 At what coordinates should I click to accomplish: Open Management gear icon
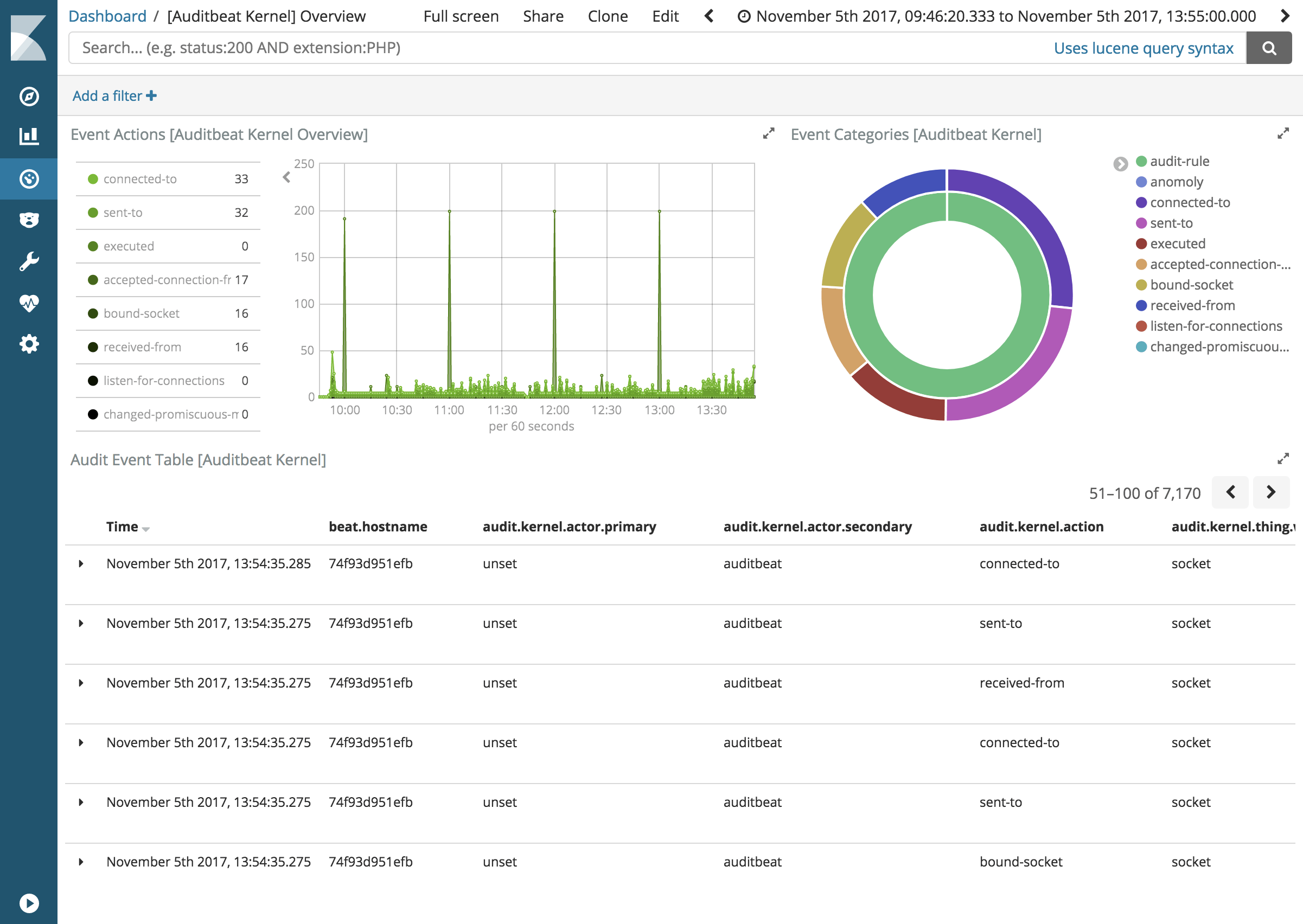click(x=28, y=344)
